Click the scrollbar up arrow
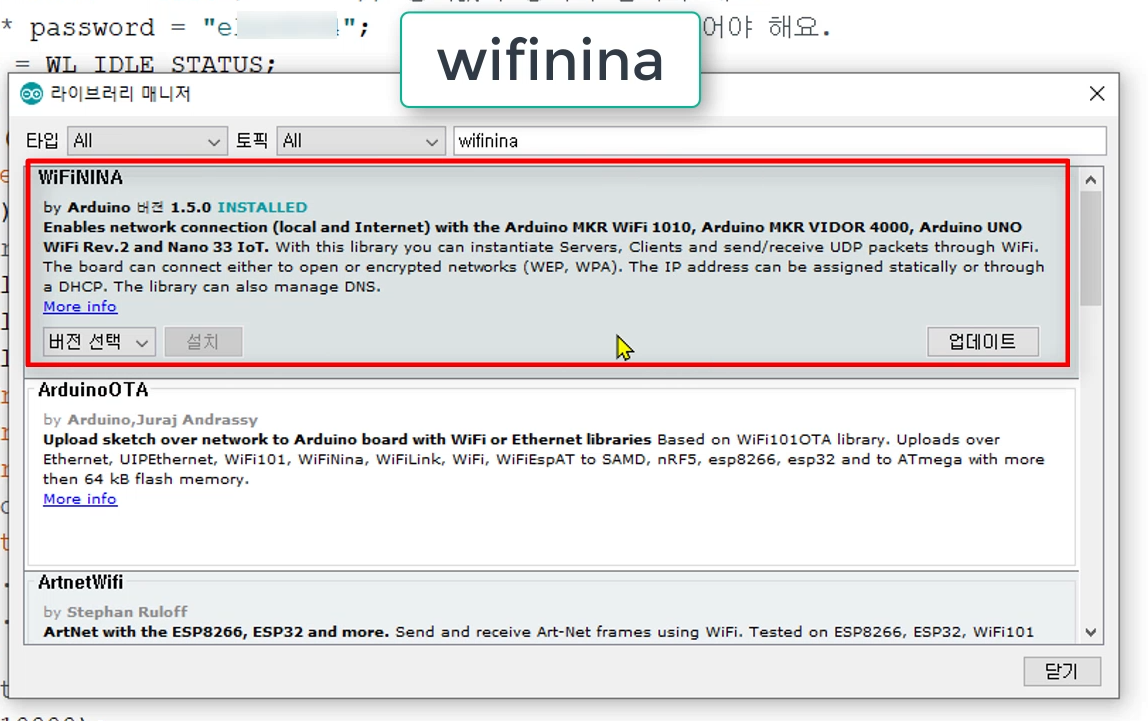 [x=1090, y=180]
